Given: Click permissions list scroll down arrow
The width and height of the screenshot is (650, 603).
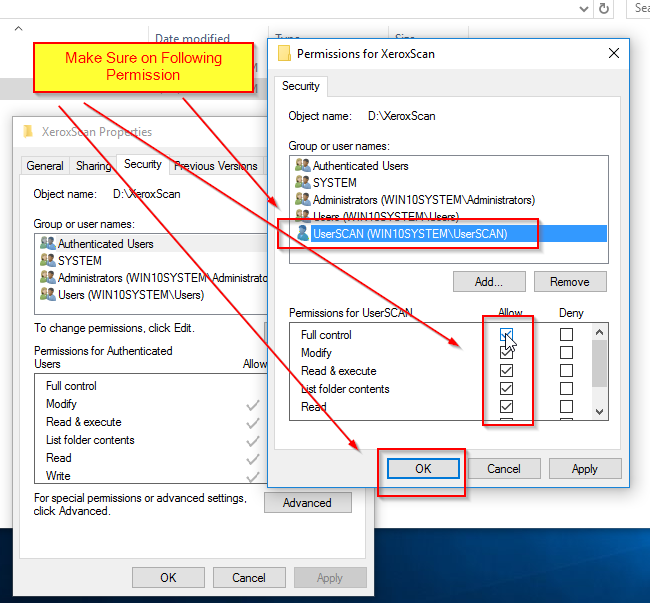Looking at the screenshot, I should (599, 412).
